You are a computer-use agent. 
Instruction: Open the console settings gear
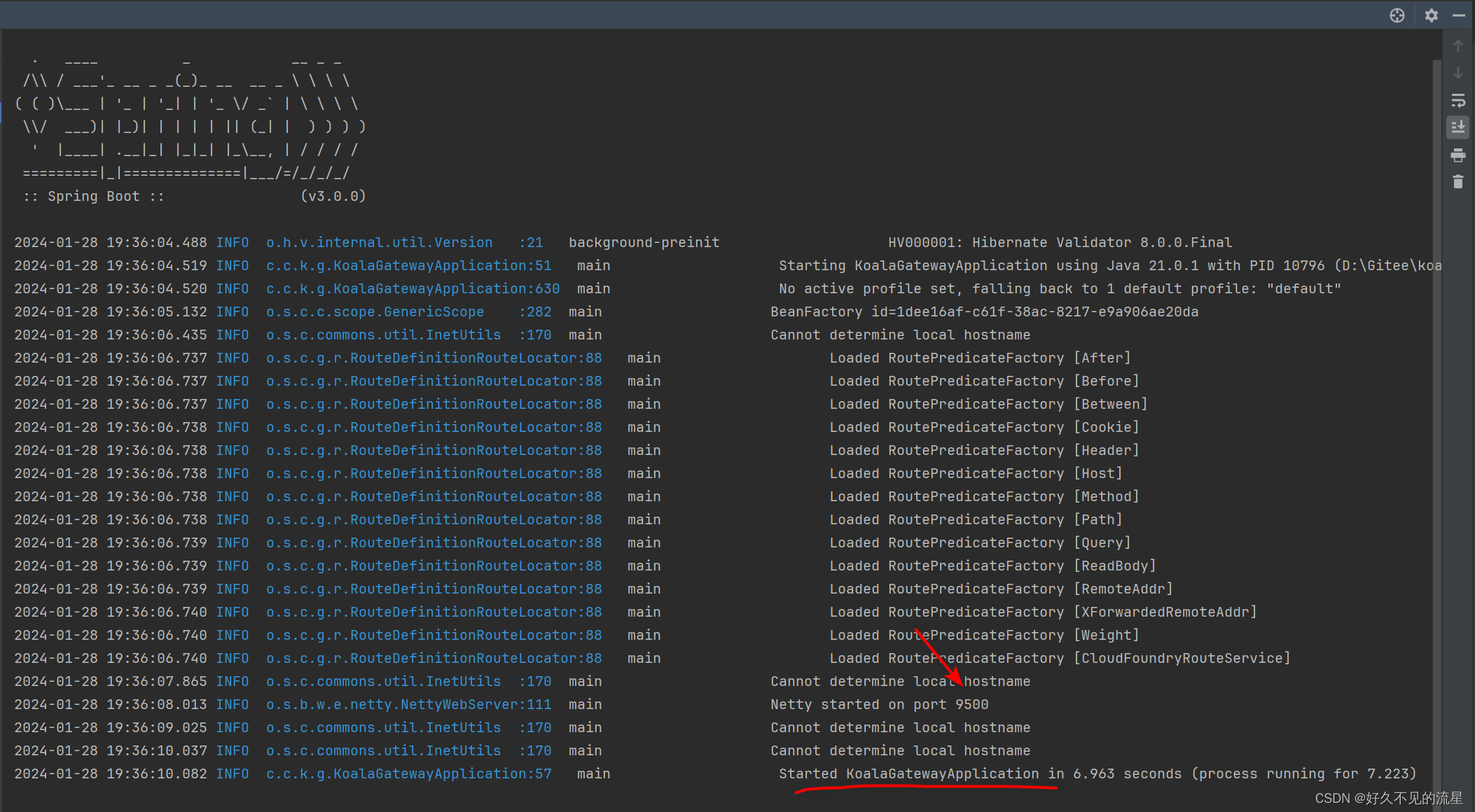tap(1432, 15)
